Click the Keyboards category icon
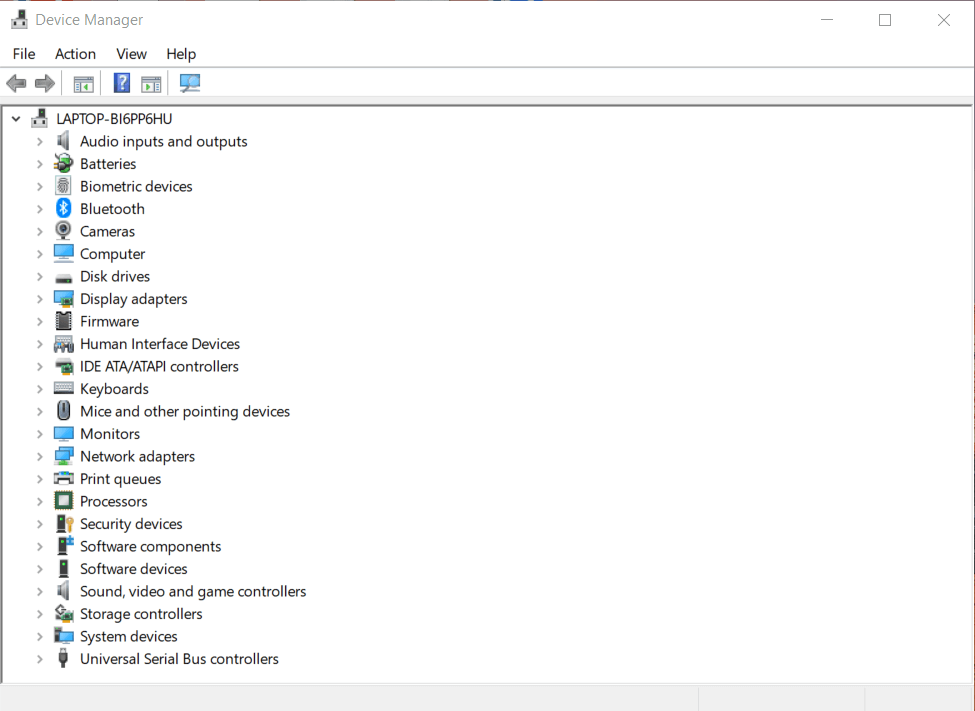The image size is (975, 711). point(63,388)
